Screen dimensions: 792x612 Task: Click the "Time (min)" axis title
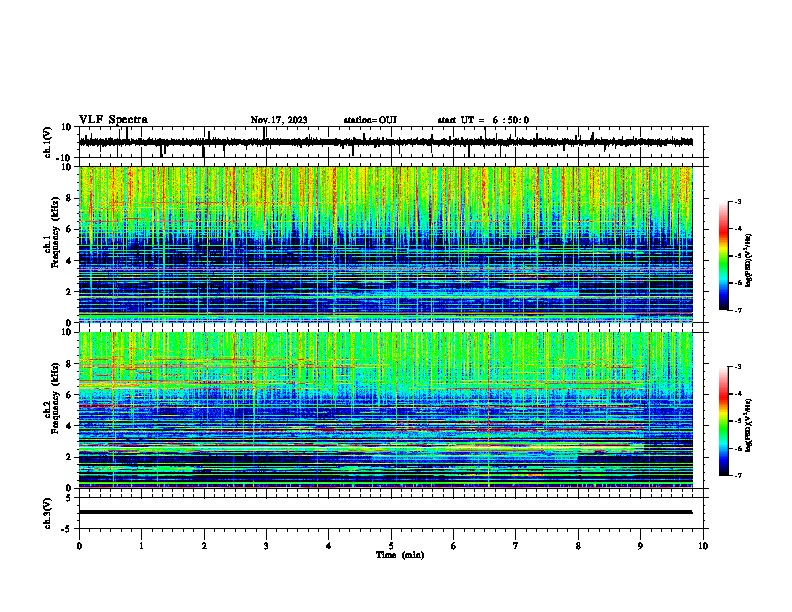(400, 555)
